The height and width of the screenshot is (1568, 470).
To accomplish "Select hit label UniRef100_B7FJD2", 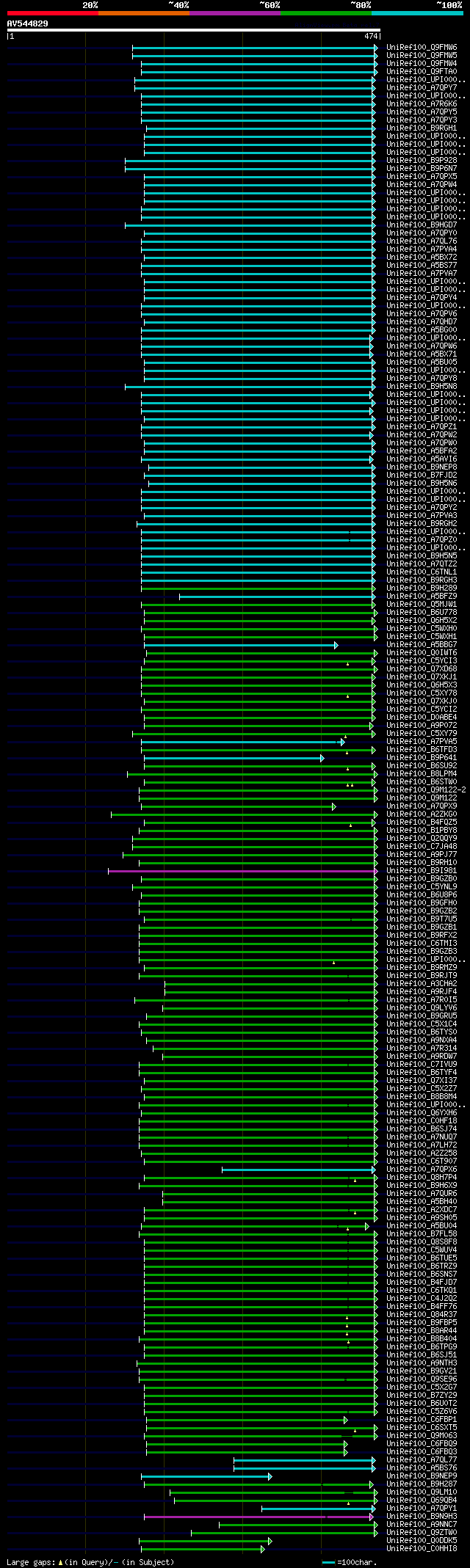I will 422,475.
